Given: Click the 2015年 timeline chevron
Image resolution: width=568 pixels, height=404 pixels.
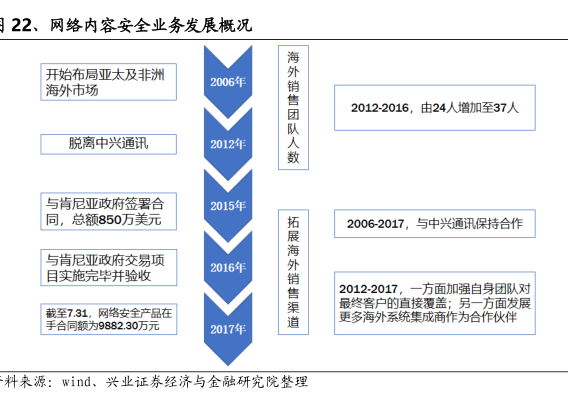Looking at the screenshot, I should [228, 206].
